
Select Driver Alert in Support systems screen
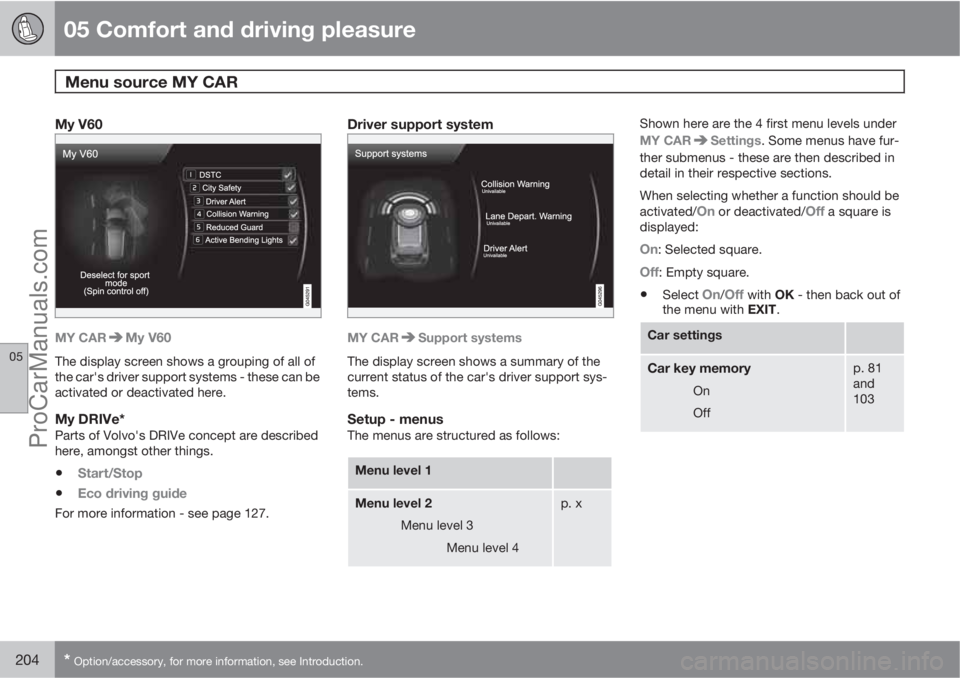coord(505,248)
